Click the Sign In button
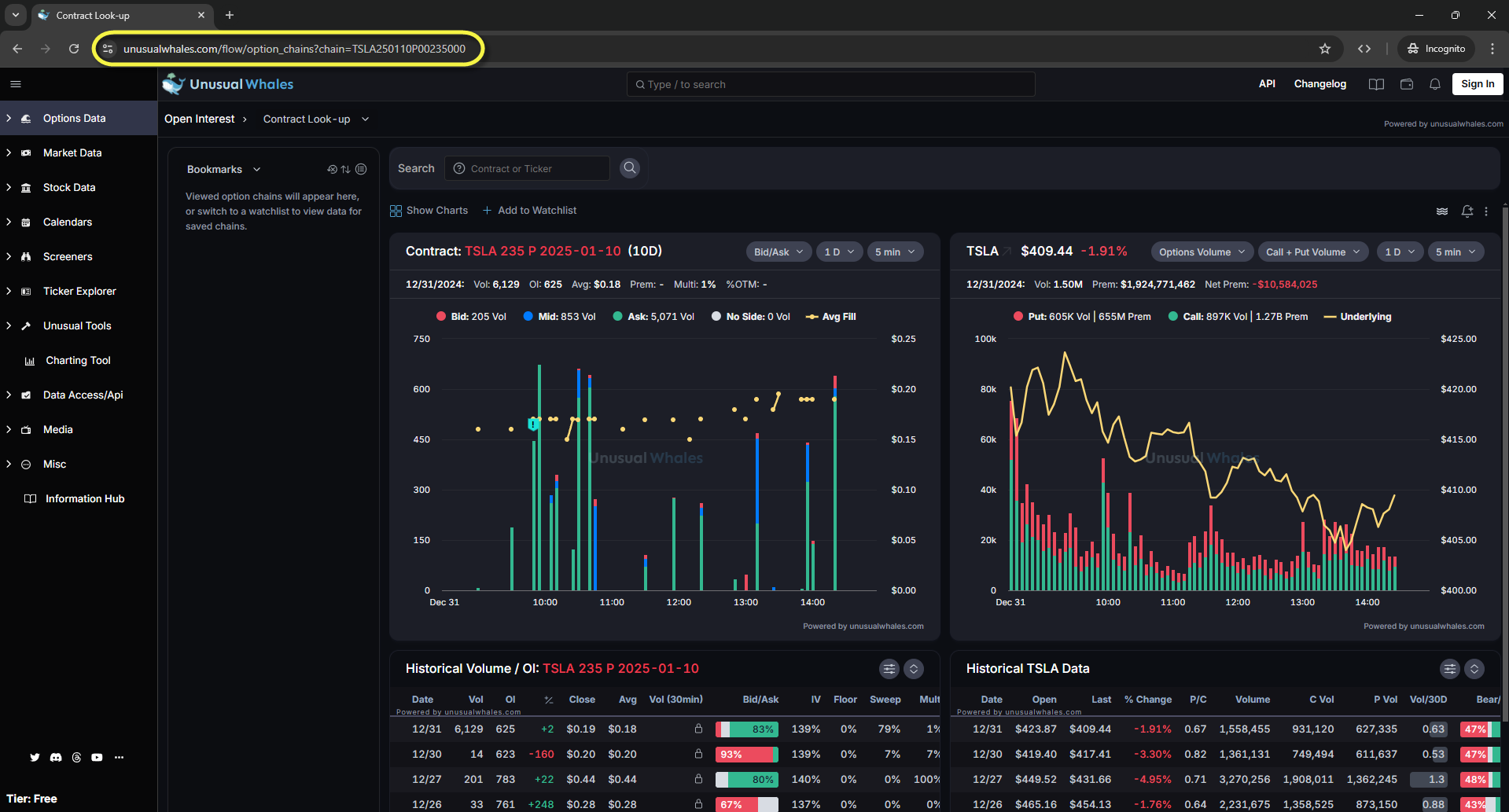The height and width of the screenshot is (812, 1509). (1478, 84)
